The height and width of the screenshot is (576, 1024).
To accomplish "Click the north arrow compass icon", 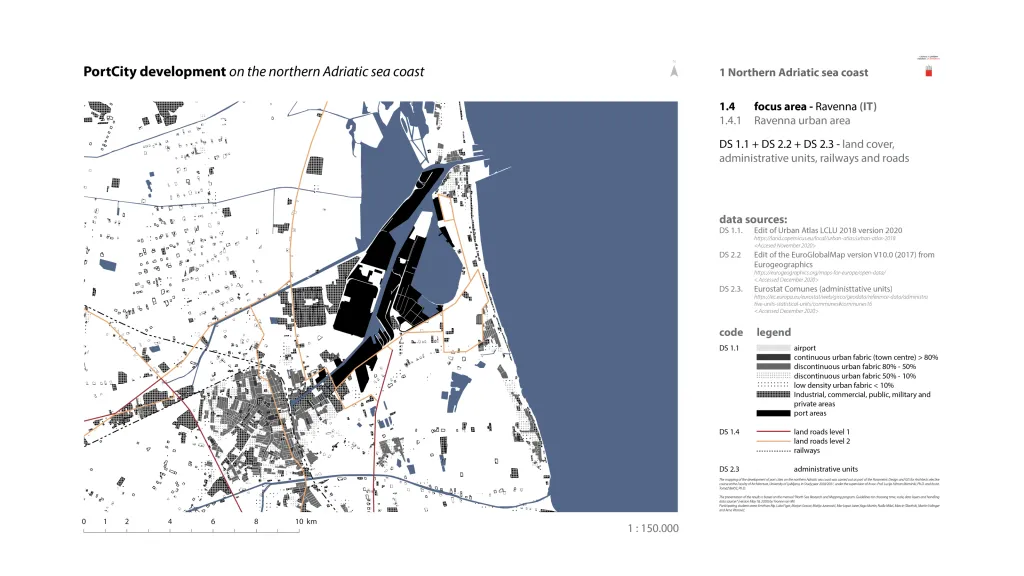I will point(674,71).
